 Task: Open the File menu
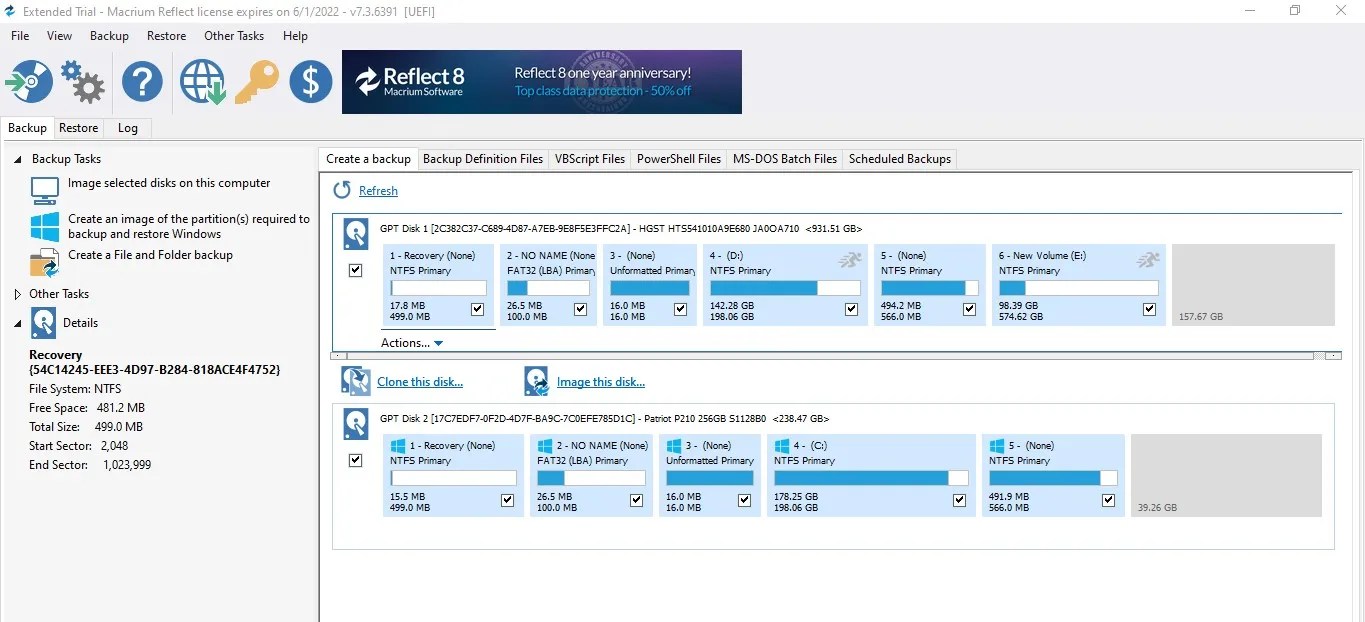pyautogui.click(x=20, y=36)
